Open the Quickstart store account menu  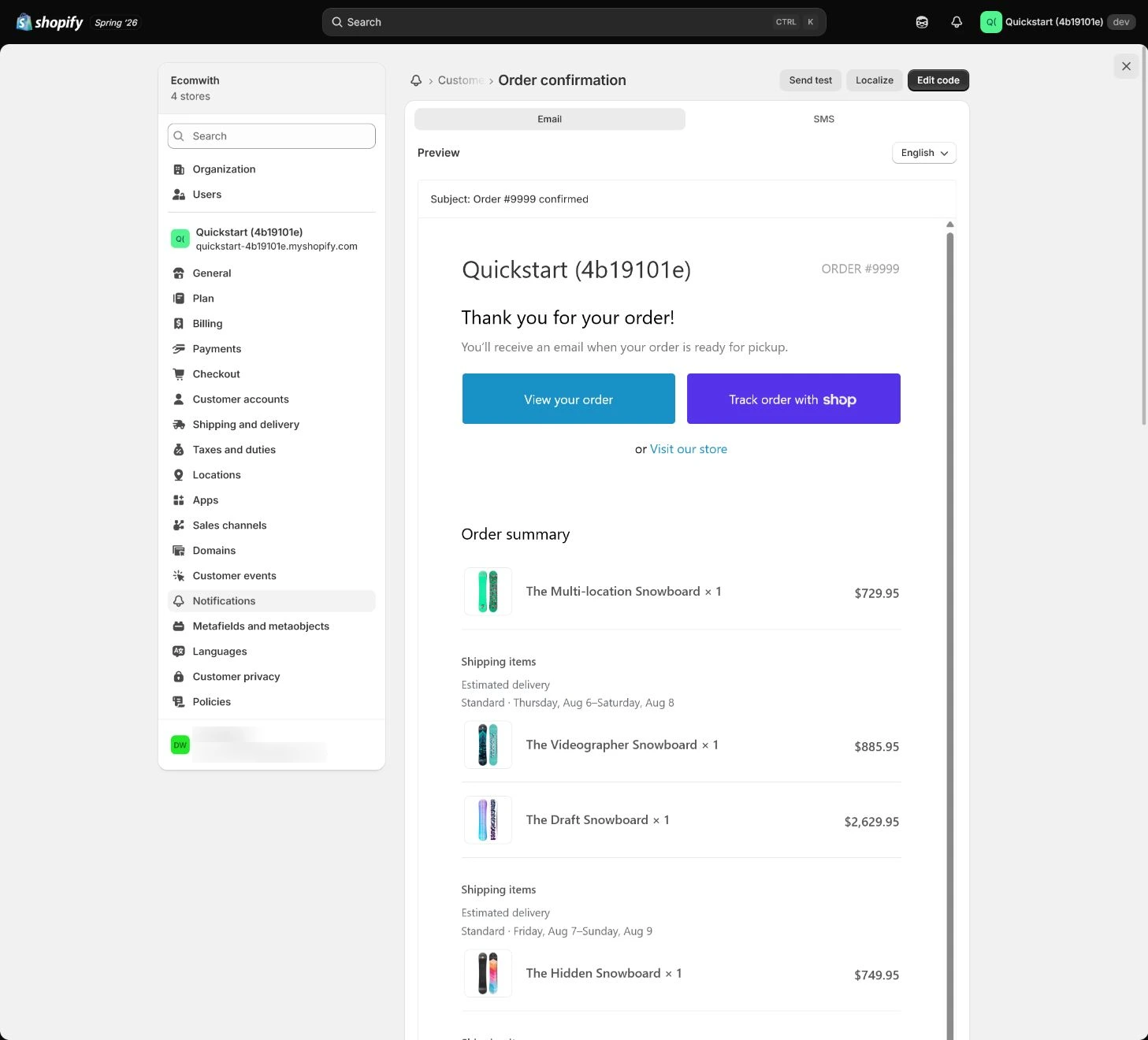point(1057,22)
